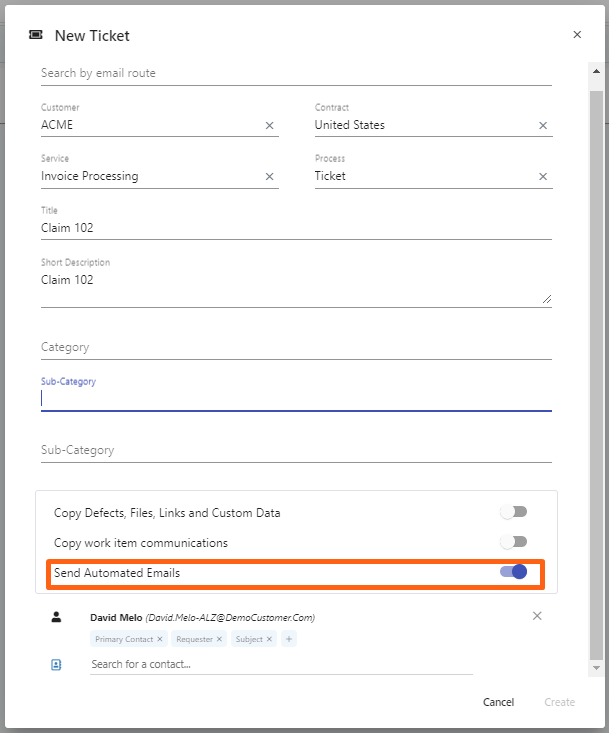609x733 pixels.
Task: Add a new role tag with plus
Action: [289, 639]
